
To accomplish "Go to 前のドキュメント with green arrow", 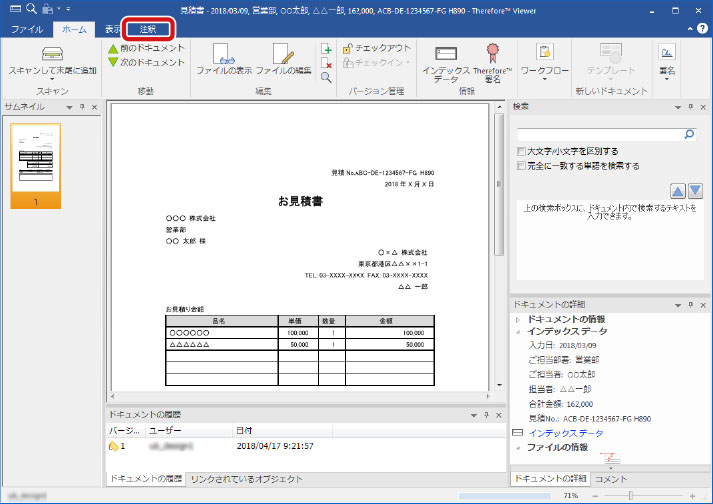I will pyautogui.click(x=146, y=48).
